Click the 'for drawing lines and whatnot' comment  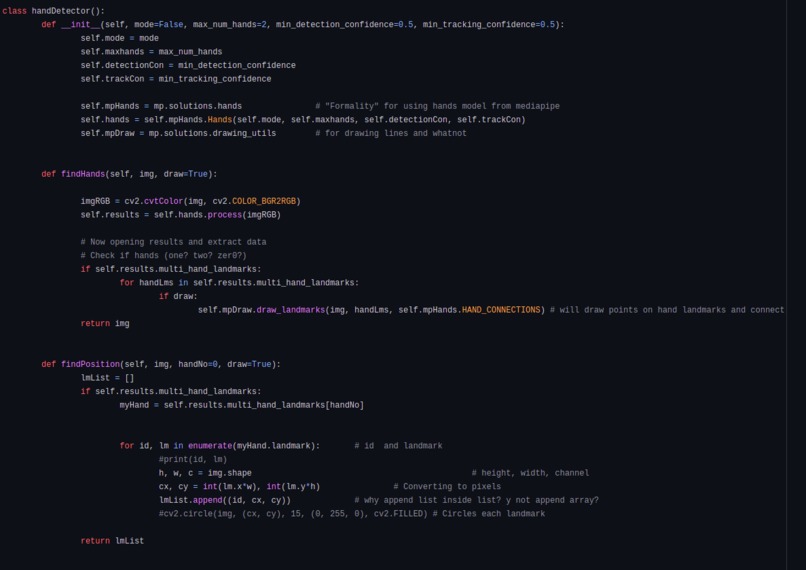point(391,134)
